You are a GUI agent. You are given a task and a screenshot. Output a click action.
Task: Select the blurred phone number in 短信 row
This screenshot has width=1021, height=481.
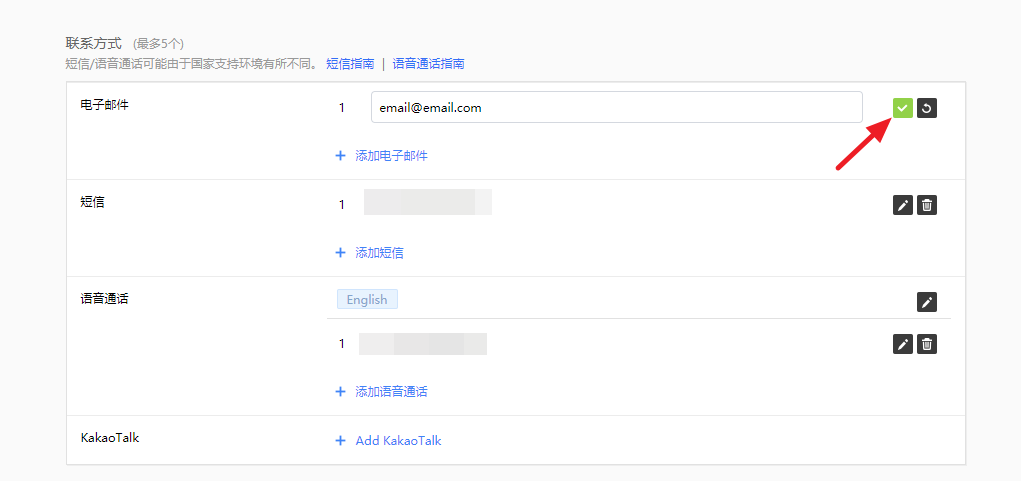(427, 202)
